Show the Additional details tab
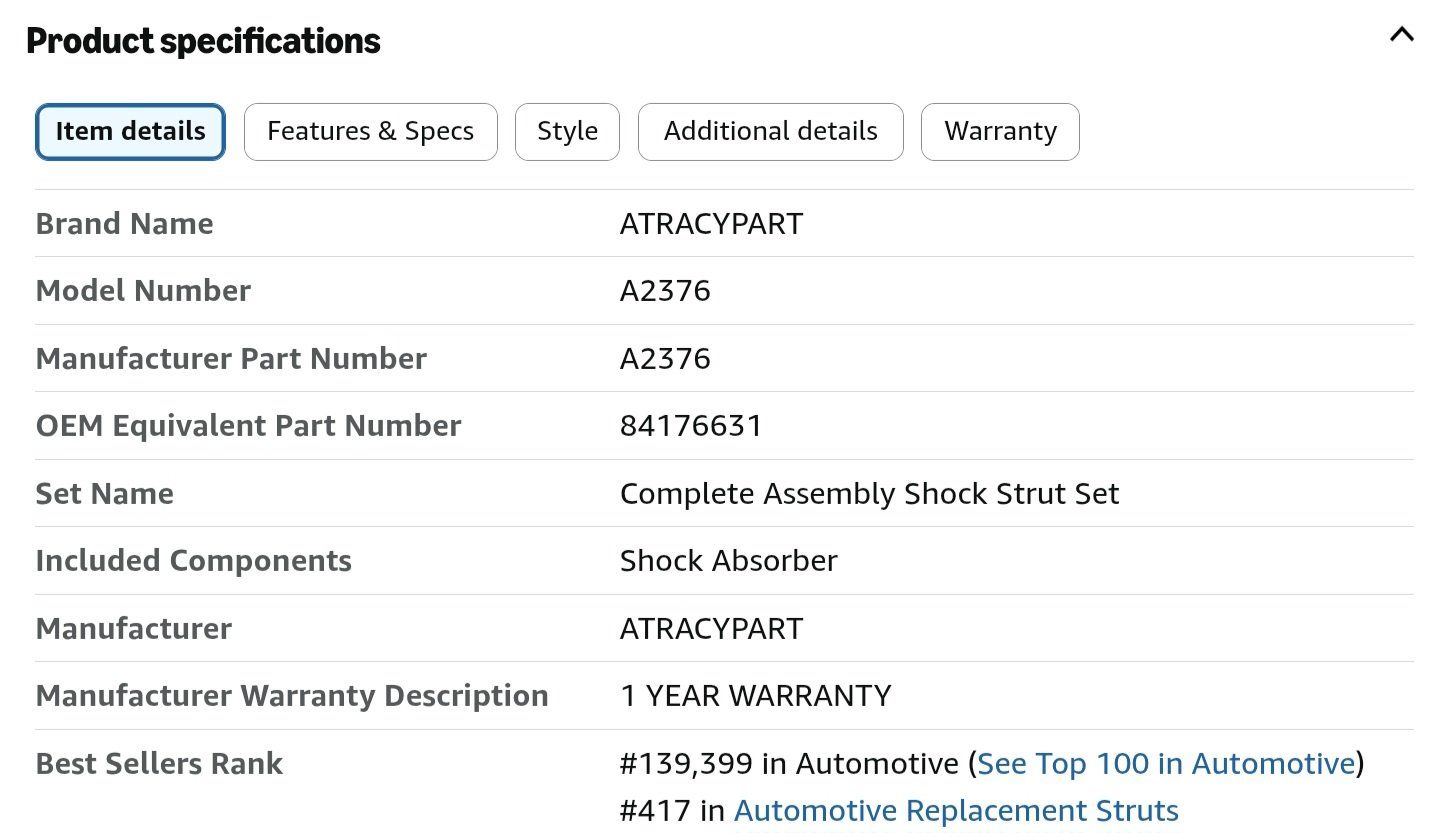 click(771, 132)
